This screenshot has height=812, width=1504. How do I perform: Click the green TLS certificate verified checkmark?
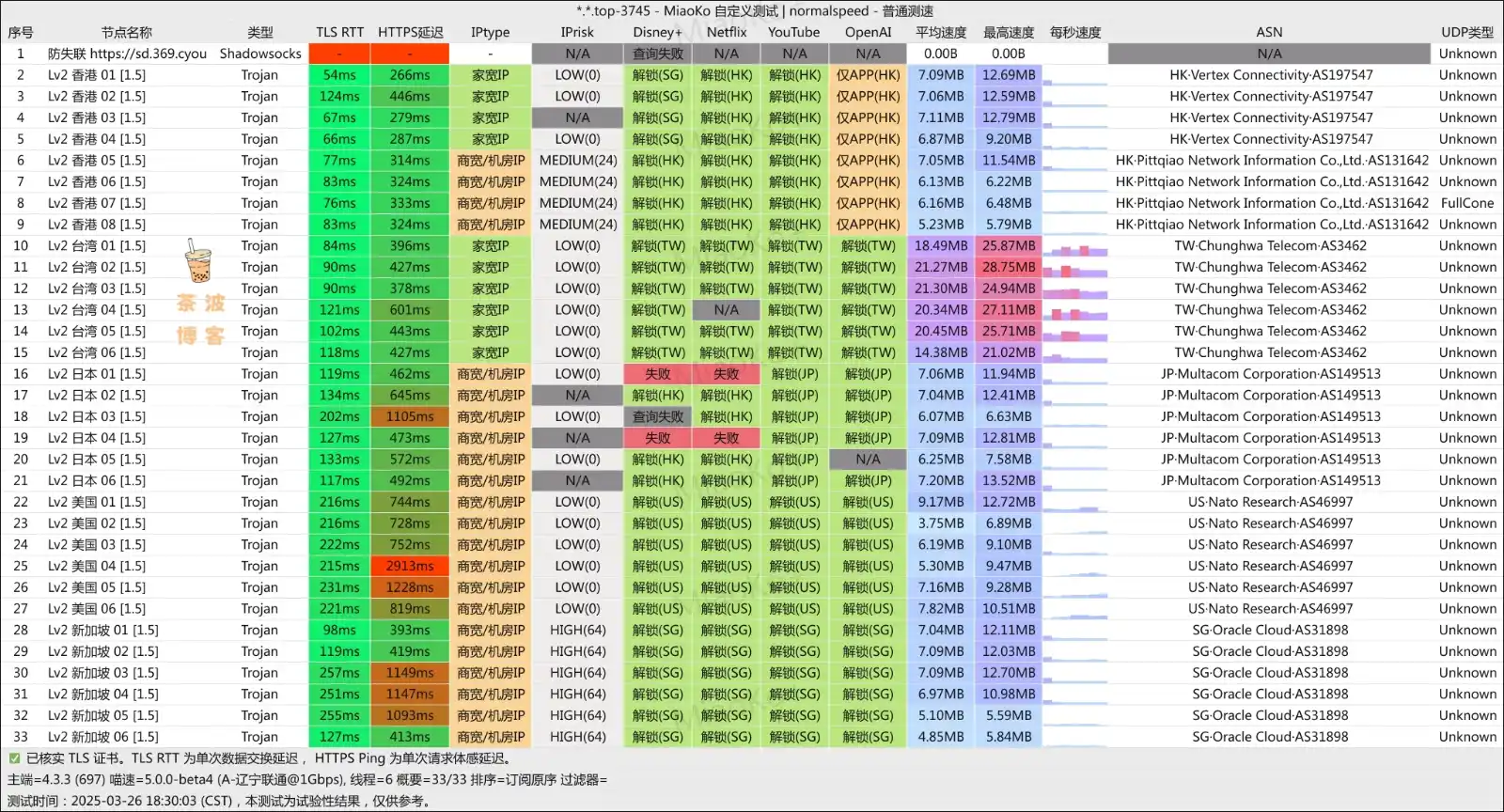point(14,758)
